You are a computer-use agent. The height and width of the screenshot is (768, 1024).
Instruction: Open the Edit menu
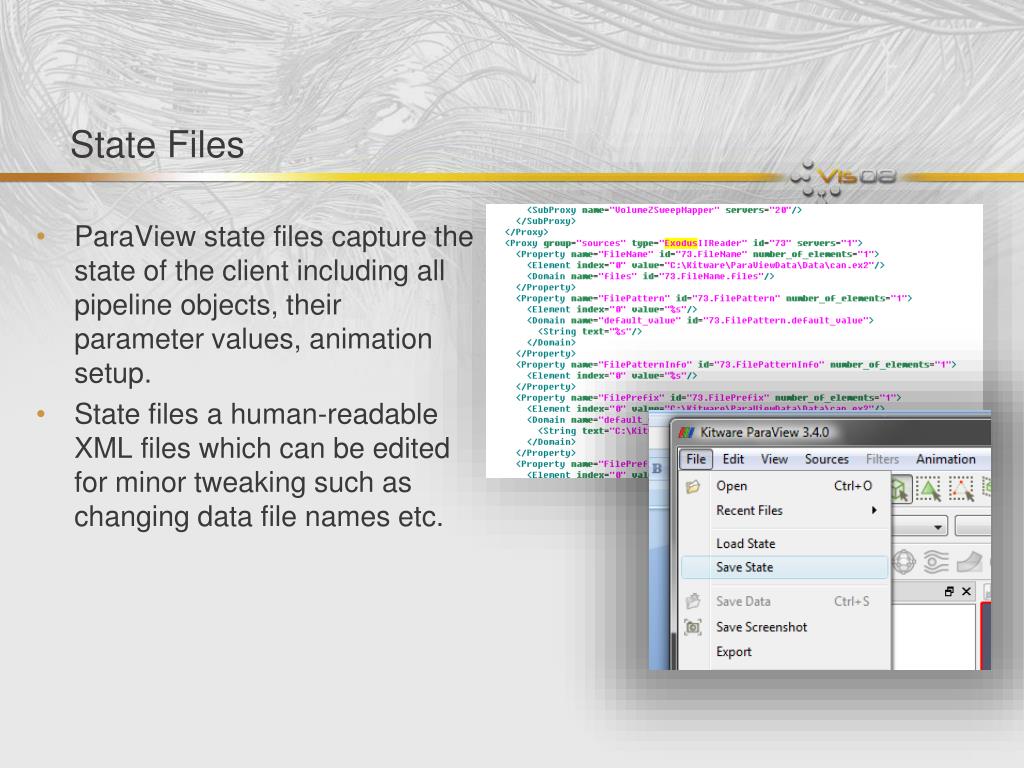pyautogui.click(x=733, y=459)
